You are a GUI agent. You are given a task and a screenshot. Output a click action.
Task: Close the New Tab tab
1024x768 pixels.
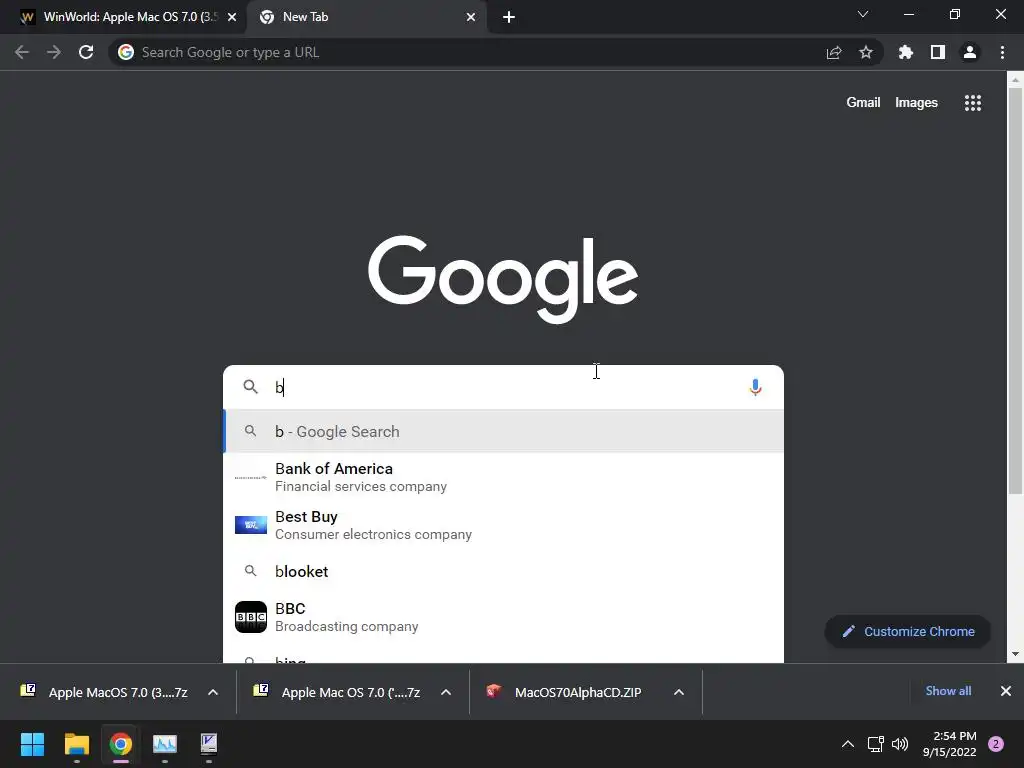471,17
